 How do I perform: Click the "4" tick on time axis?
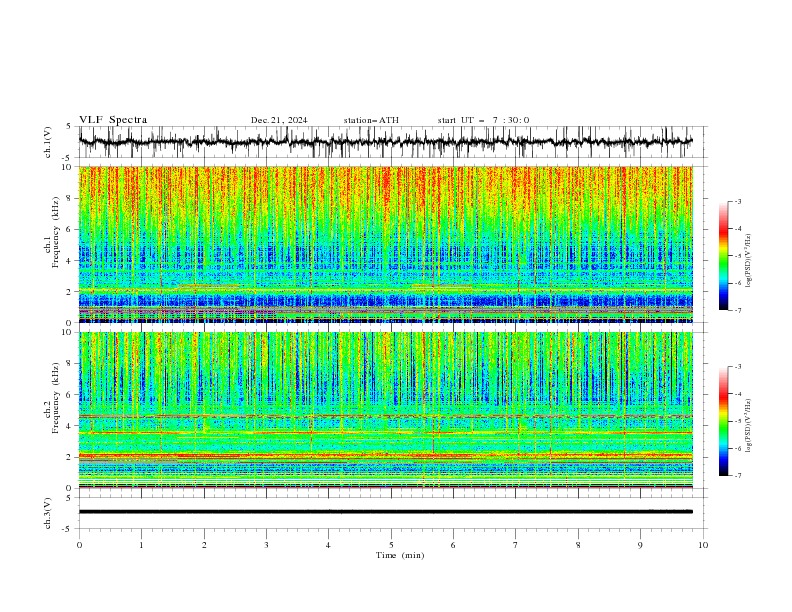pyautogui.click(x=329, y=545)
